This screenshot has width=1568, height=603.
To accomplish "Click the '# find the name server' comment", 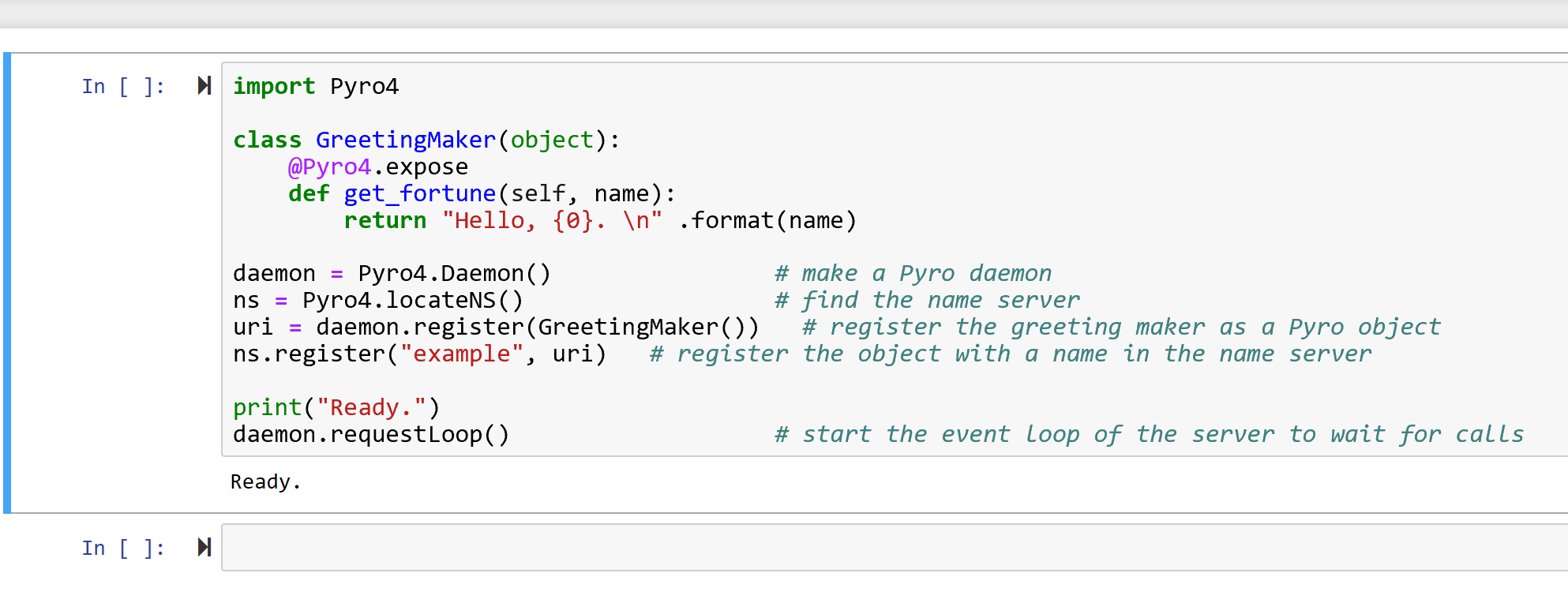I will [927, 300].
